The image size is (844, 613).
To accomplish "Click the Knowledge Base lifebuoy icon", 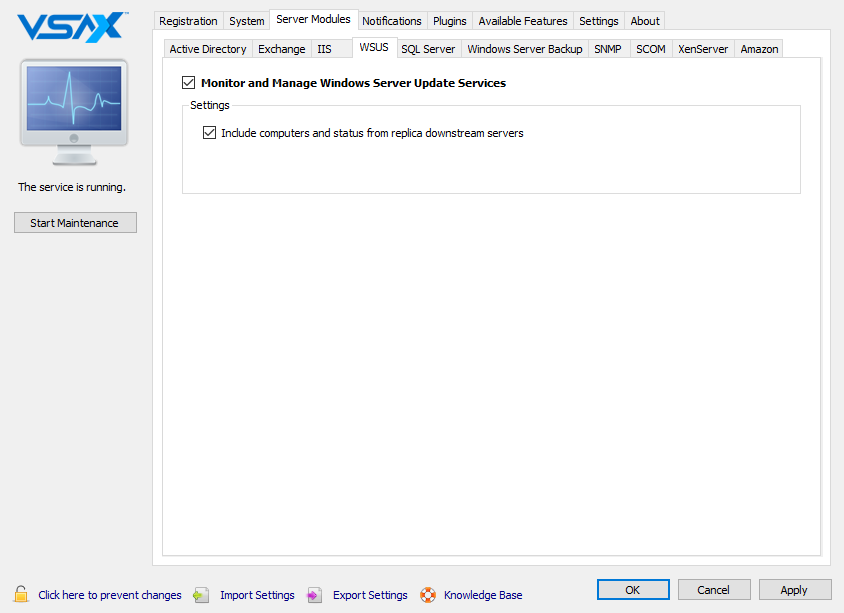I will pos(428,595).
